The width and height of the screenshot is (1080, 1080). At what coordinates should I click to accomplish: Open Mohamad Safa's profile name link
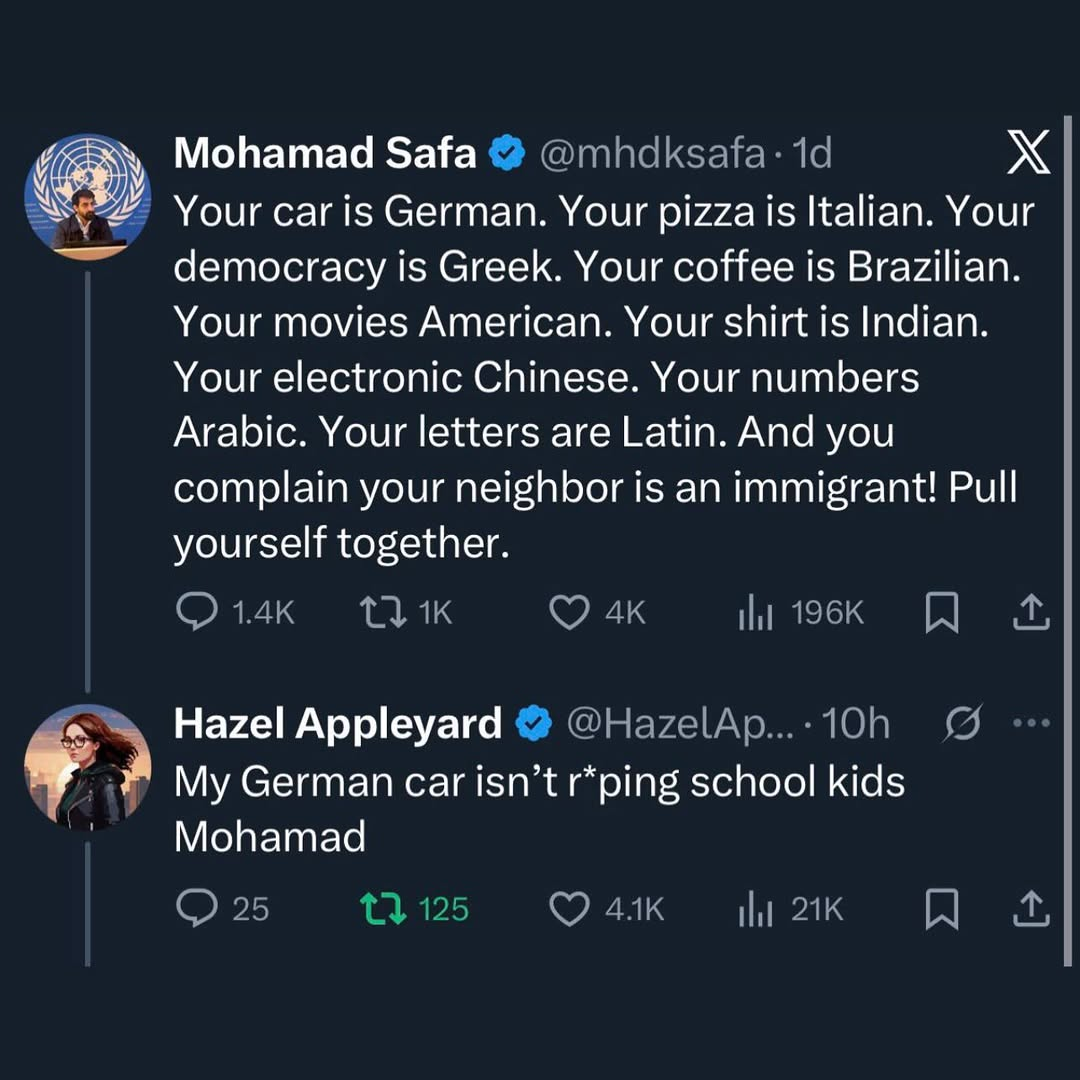click(x=325, y=154)
